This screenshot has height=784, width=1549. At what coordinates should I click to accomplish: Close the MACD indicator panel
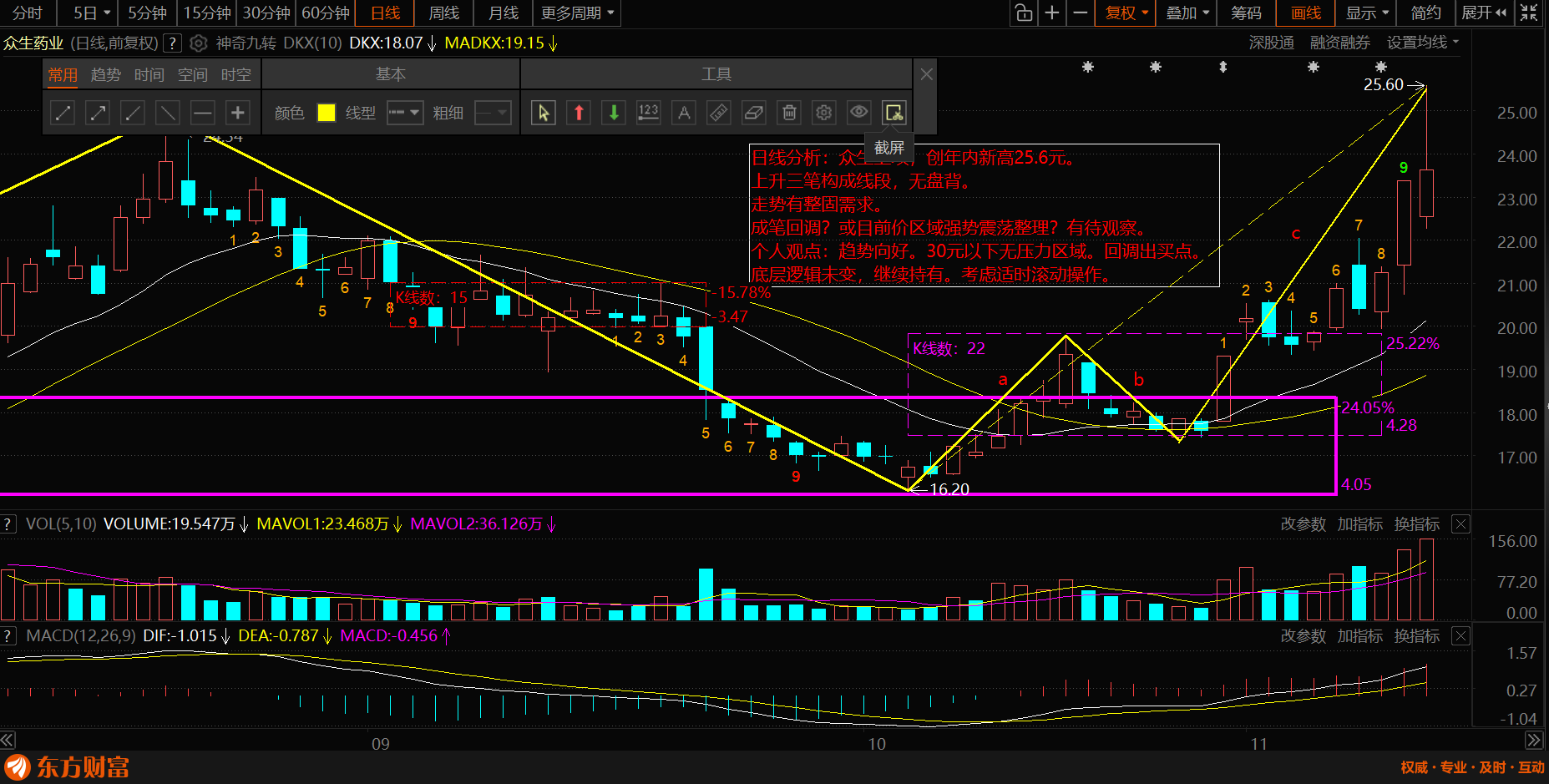coord(1460,636)
